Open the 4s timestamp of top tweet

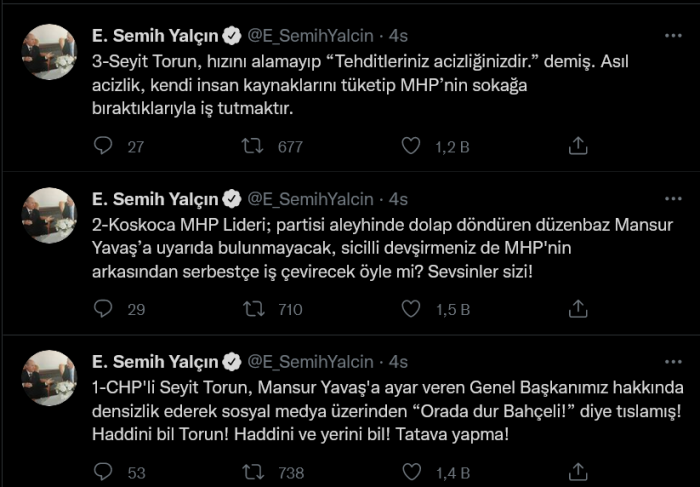point(398,36)
